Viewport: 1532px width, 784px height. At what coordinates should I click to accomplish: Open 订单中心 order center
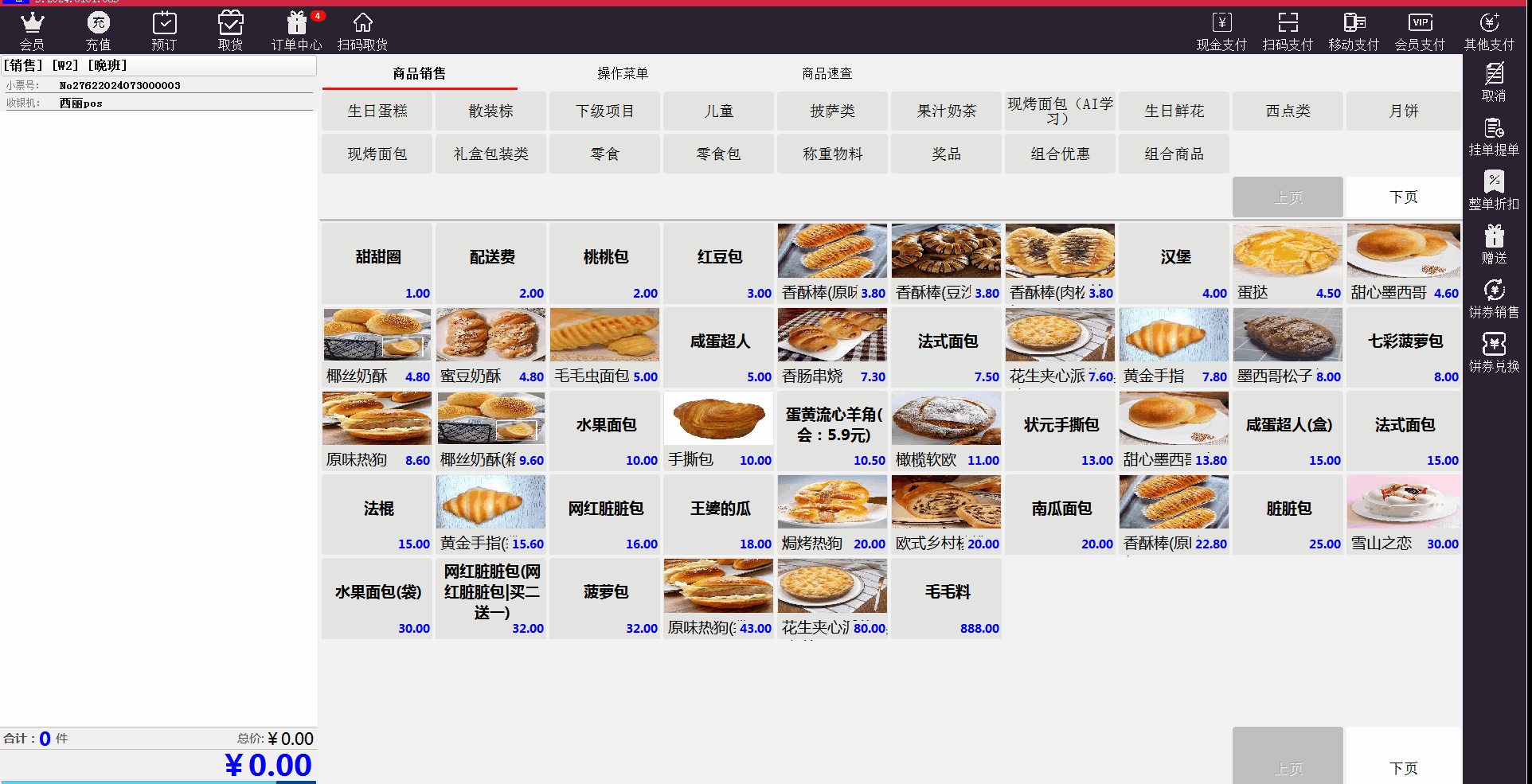point(296,31)
